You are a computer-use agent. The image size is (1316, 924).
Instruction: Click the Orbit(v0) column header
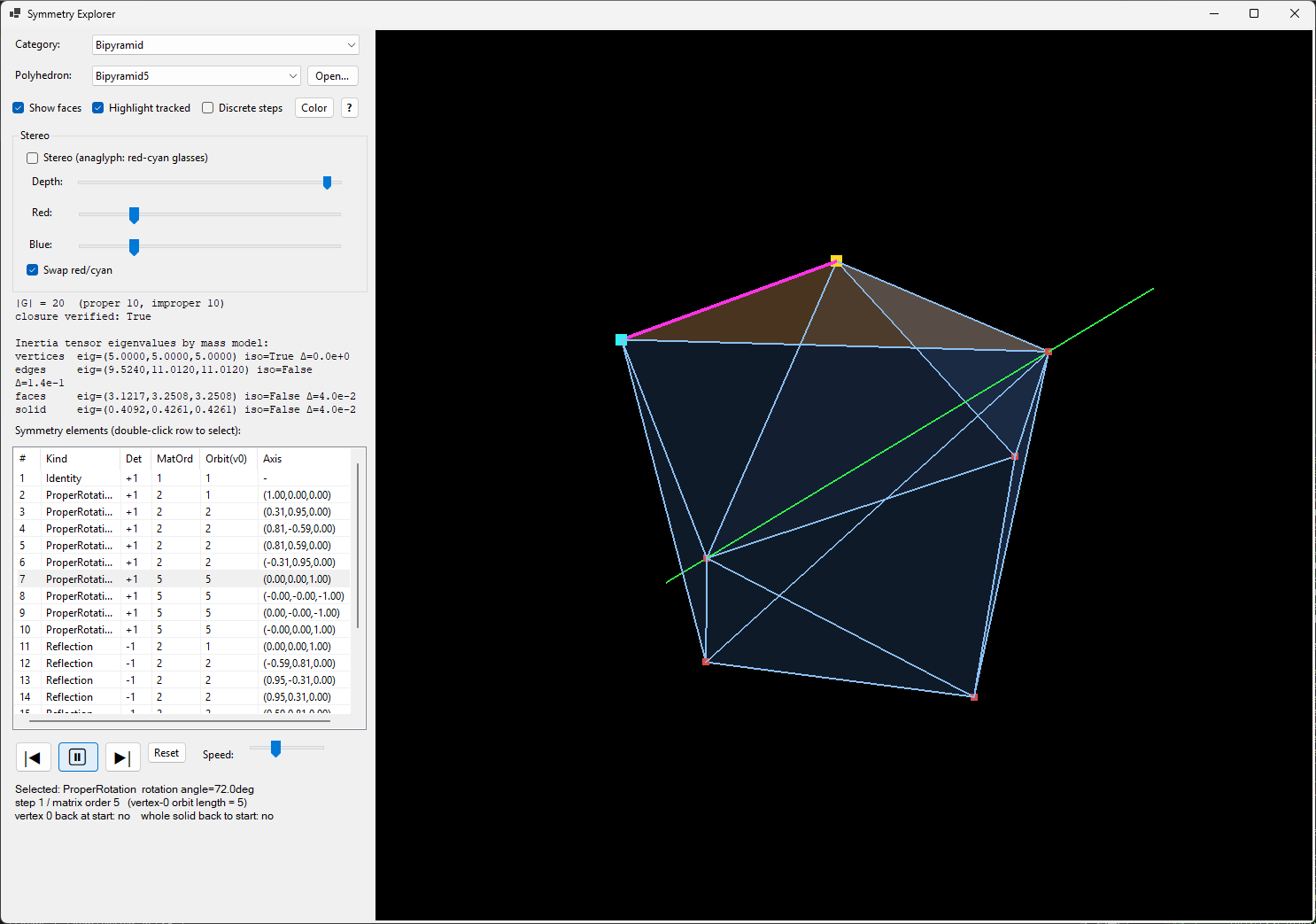point(228,459)
